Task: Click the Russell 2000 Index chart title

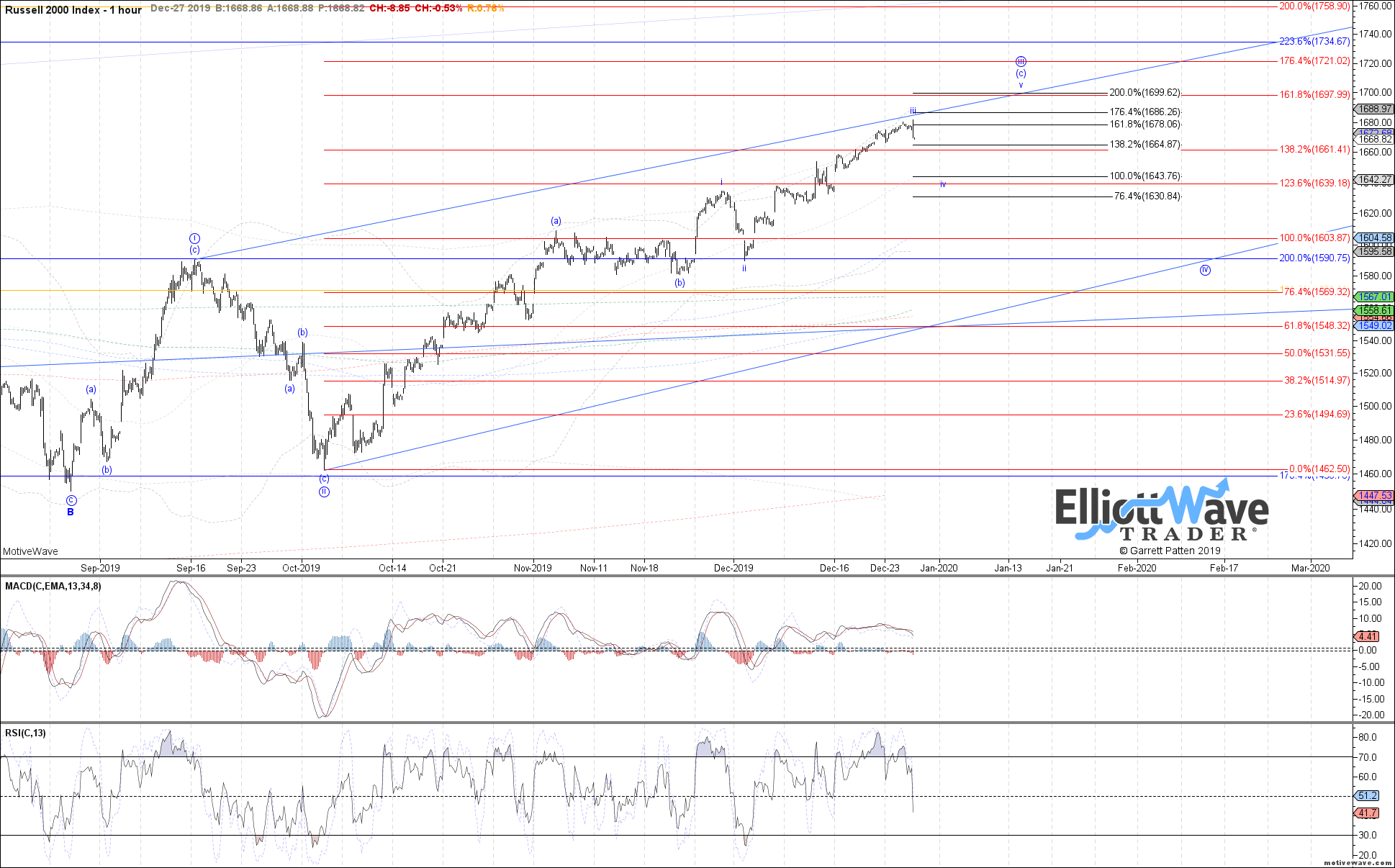Action: [72, 9]
